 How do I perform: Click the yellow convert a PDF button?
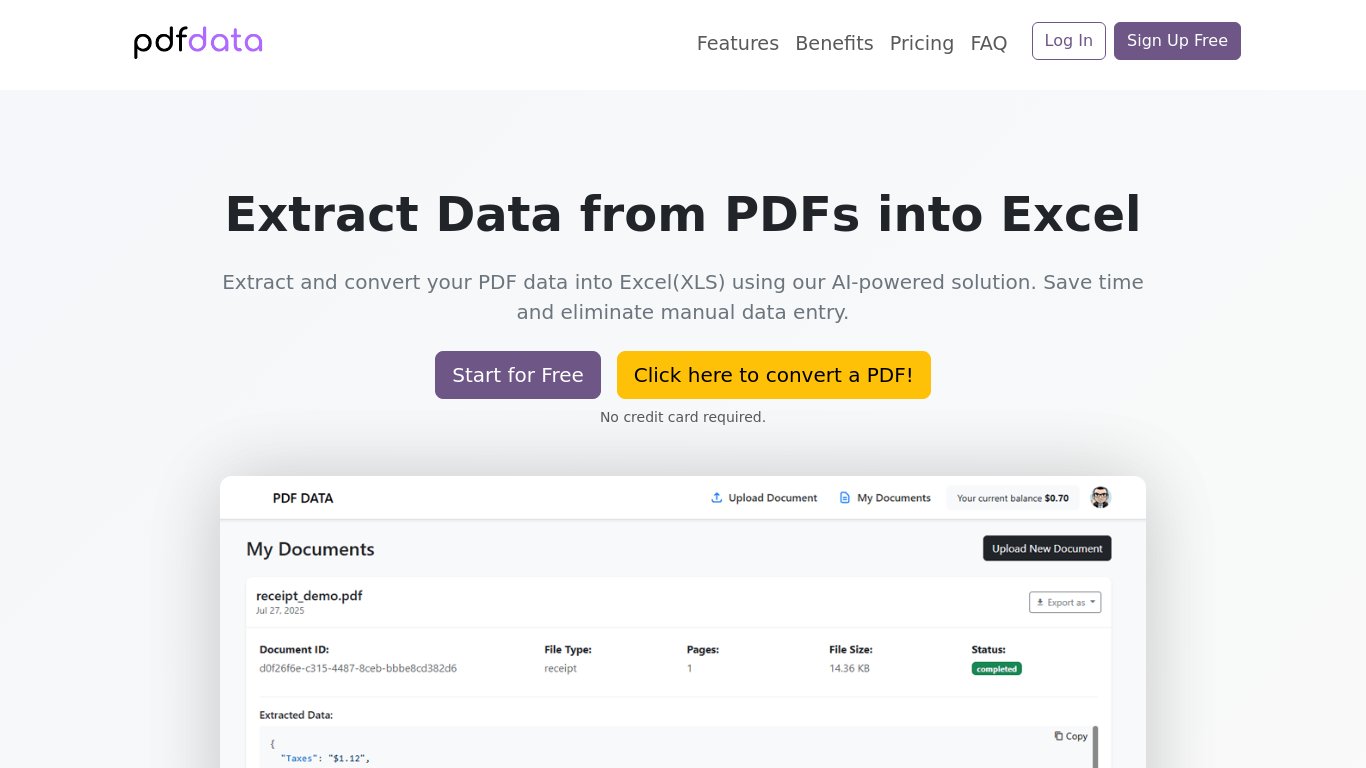[773, 375]
